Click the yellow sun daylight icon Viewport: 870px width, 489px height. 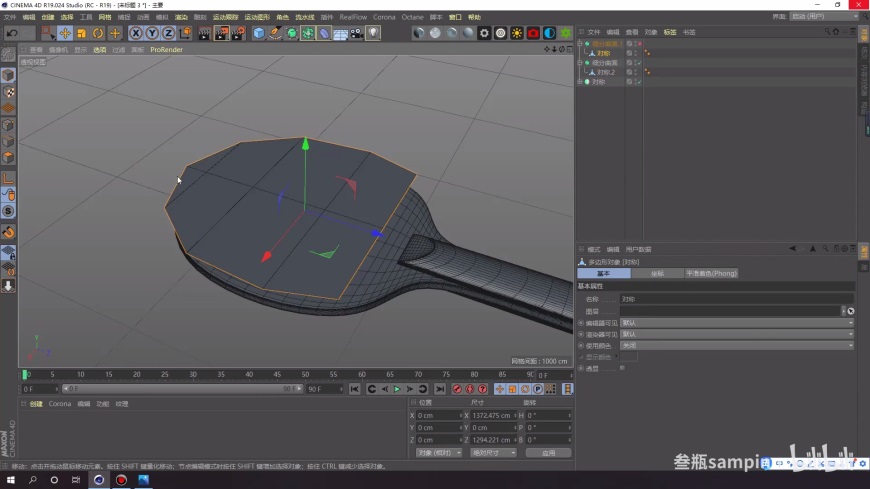[x=517, y=33]
